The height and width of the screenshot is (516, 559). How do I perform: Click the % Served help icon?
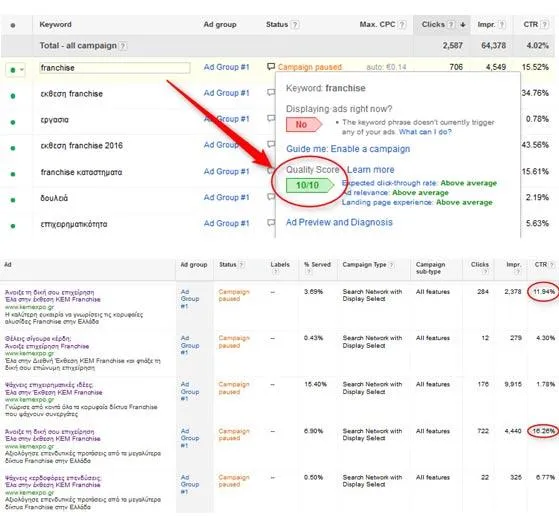pos(308,272)
